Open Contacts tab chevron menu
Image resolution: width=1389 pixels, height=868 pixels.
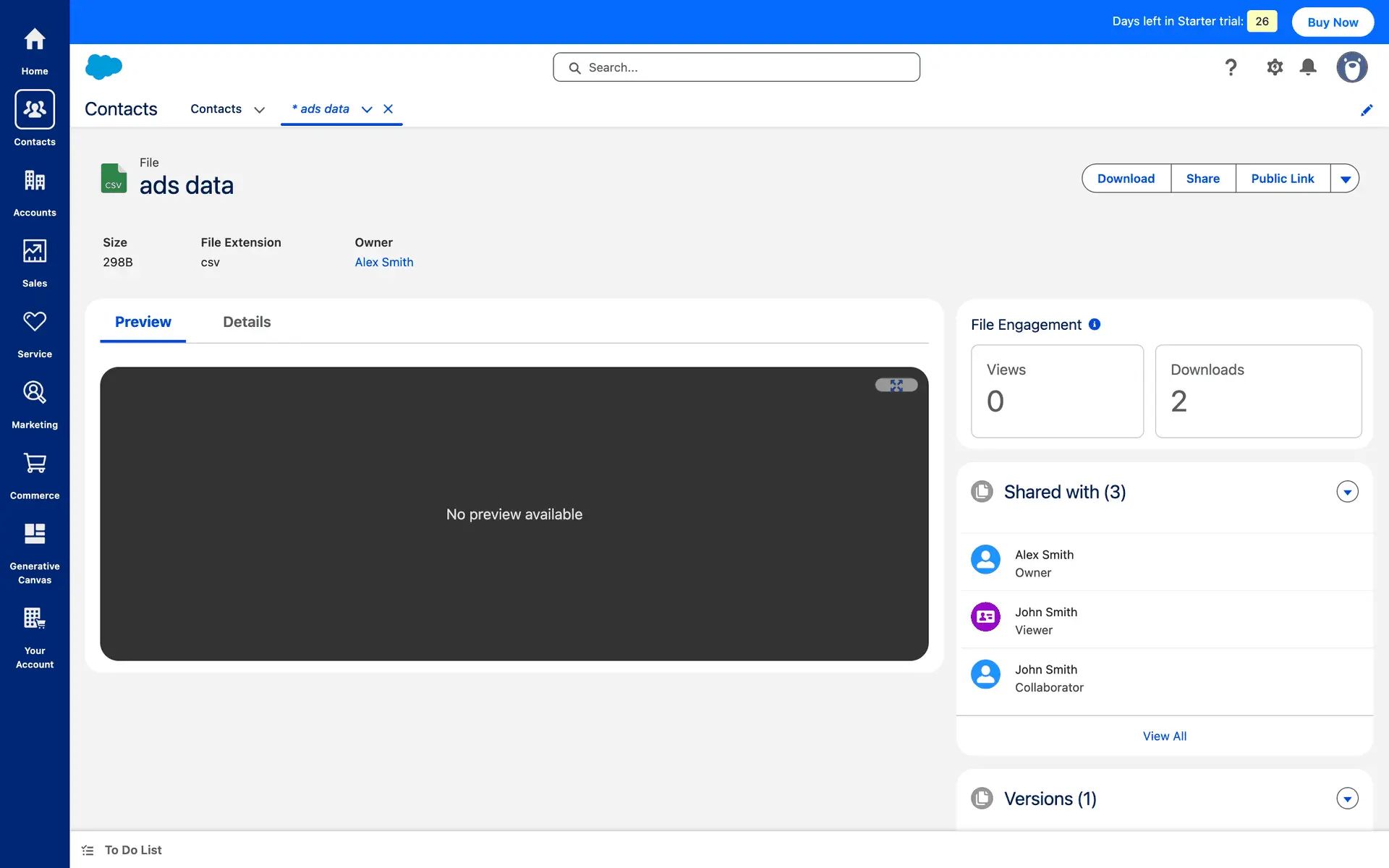[x=259, y=110]
